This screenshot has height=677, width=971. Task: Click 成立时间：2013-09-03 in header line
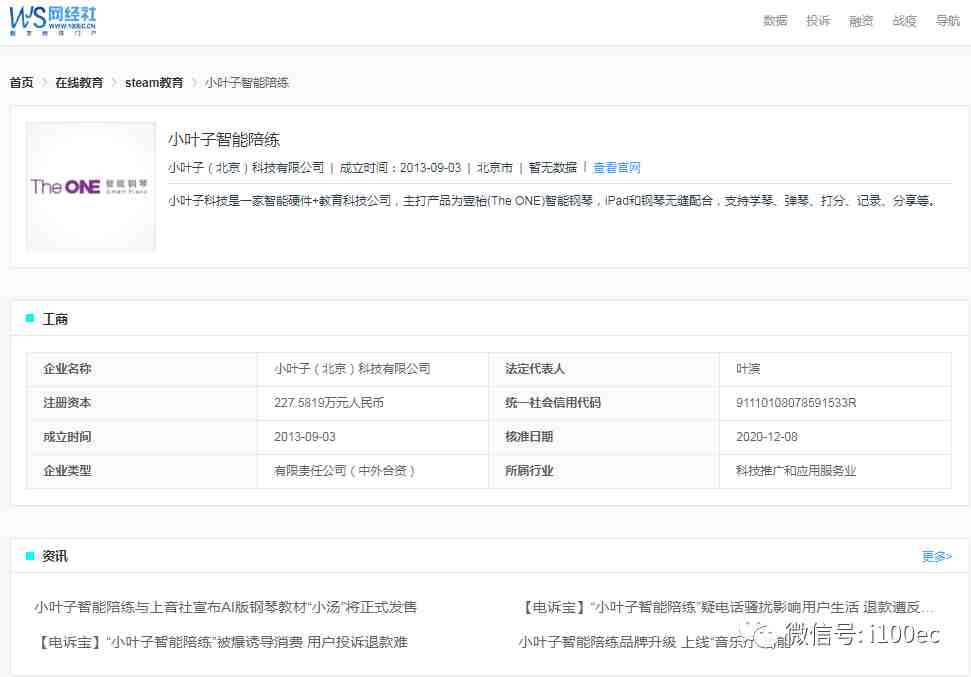[x=401, y=167]
